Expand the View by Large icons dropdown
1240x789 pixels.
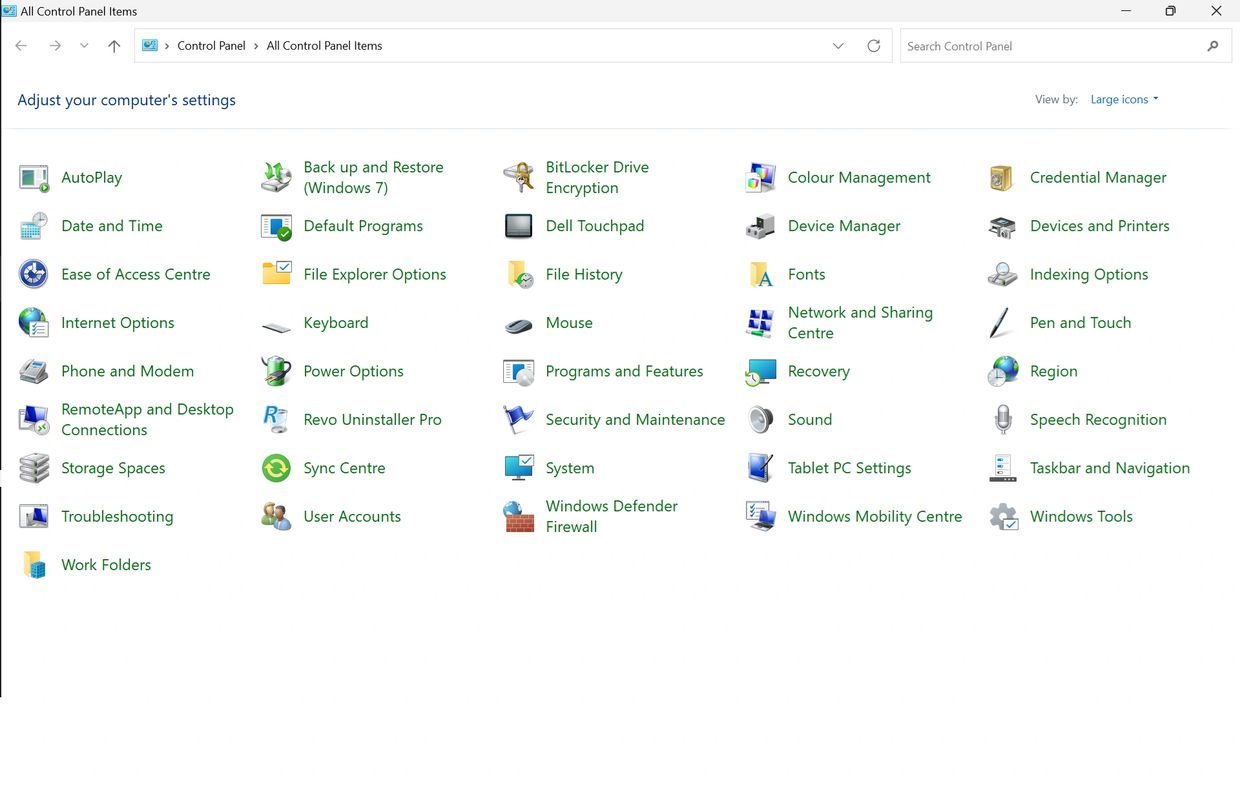pos(1124,100)
